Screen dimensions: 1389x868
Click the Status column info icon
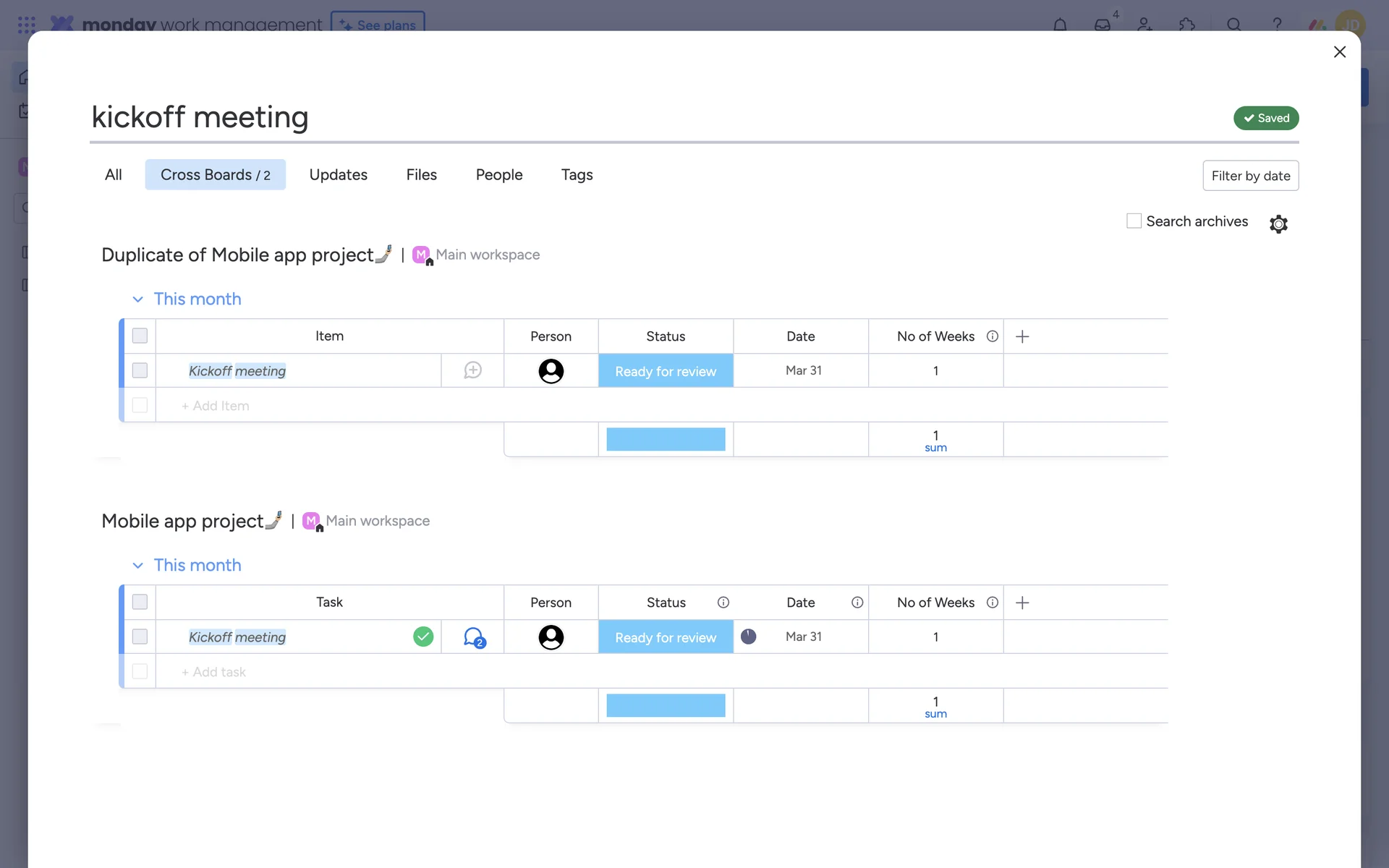[x=723, y=603]
